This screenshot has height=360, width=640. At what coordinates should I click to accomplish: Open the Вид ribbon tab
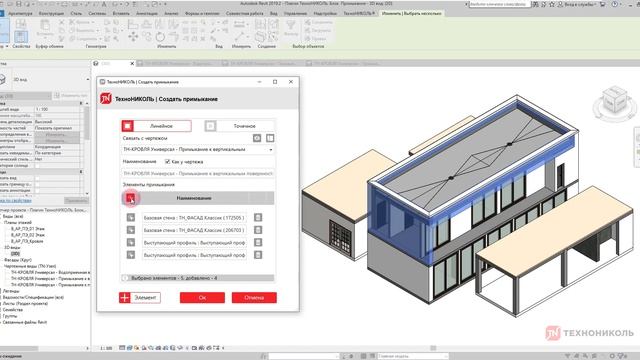(273, 13)
